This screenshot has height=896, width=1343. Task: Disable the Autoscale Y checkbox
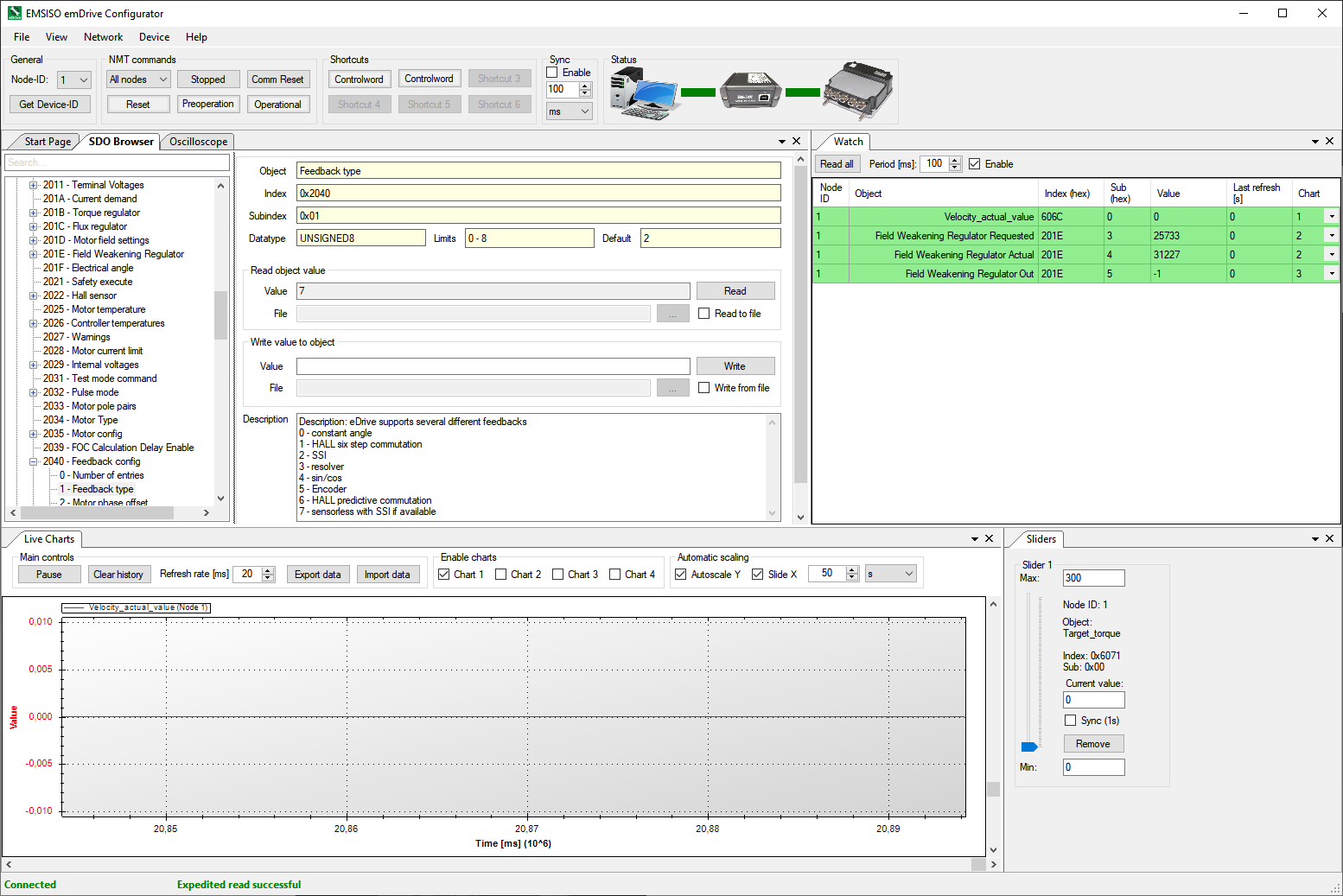[681, 574]
